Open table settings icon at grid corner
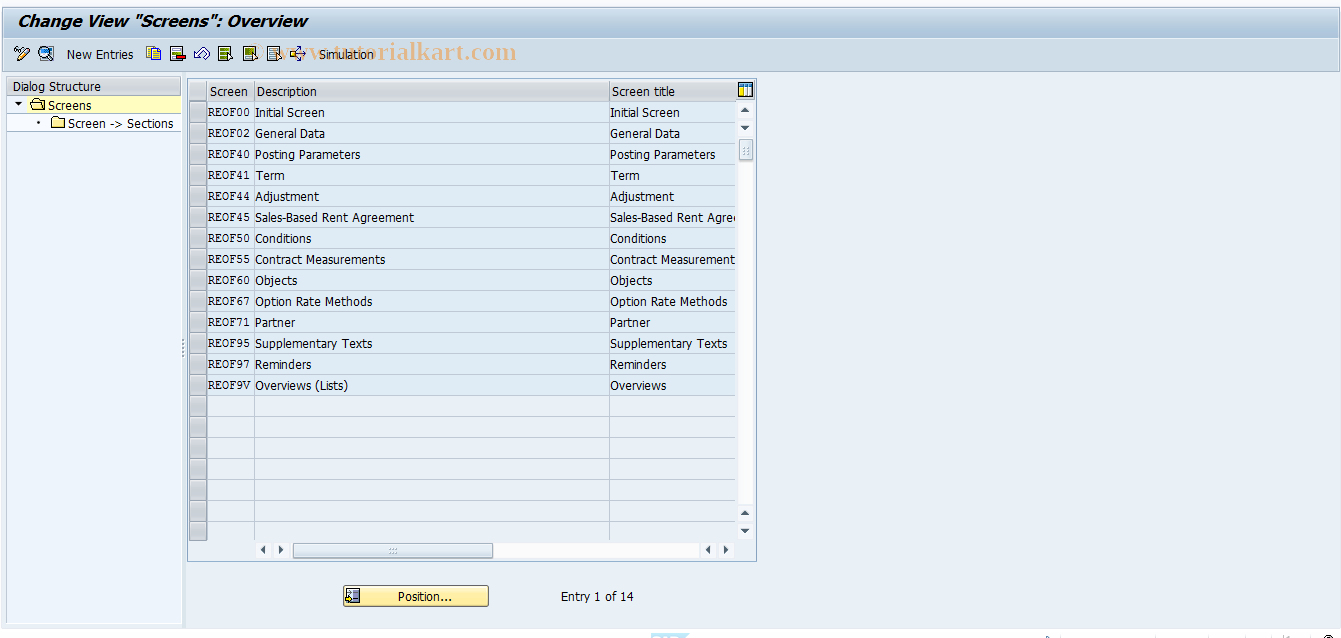 [x=745, y=90]
